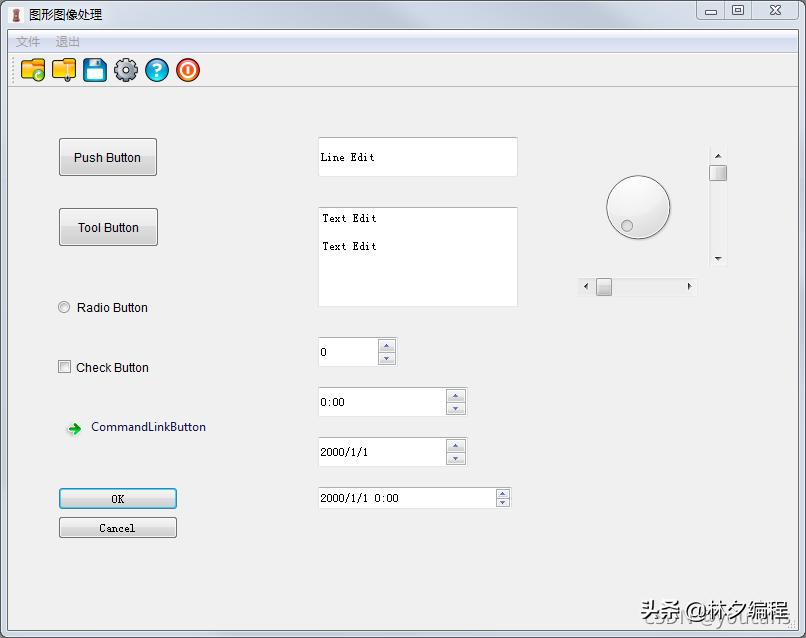The height and width of the screenshot is (638, 806).
Task: Open settings via the gear icon
Action: pyautogui.click(x=126, y=70)
